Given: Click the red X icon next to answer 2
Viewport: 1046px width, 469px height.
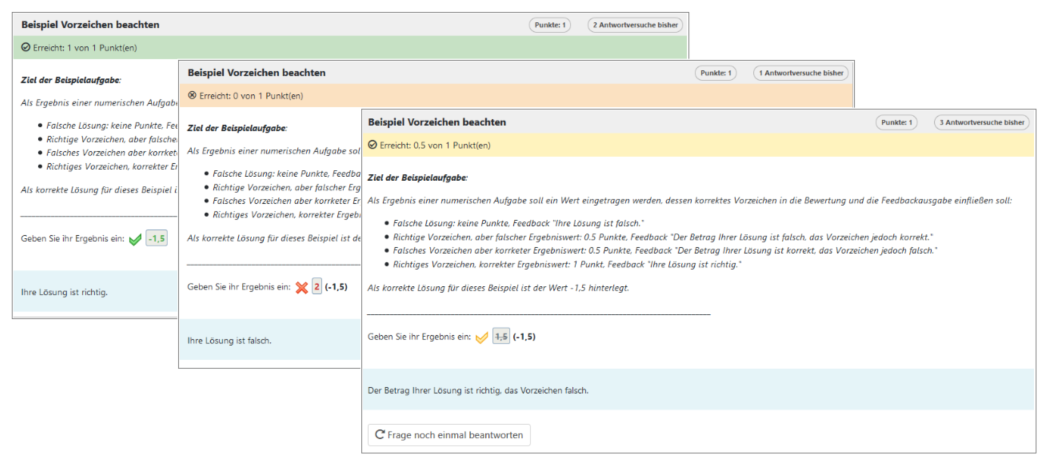Looking at the screenshot, I should (x=300, y=287).
